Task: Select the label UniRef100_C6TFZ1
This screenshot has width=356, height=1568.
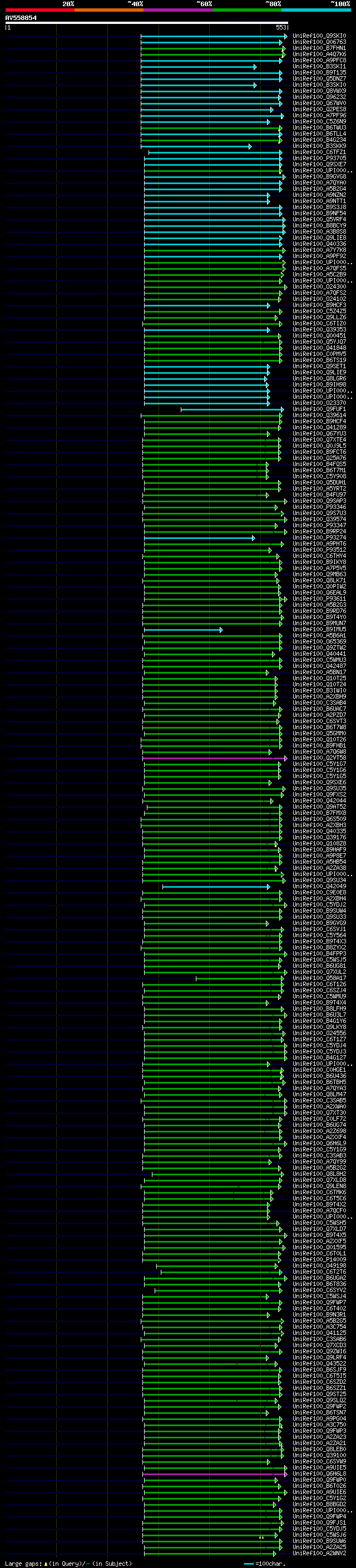Action: tap(319, 152)
